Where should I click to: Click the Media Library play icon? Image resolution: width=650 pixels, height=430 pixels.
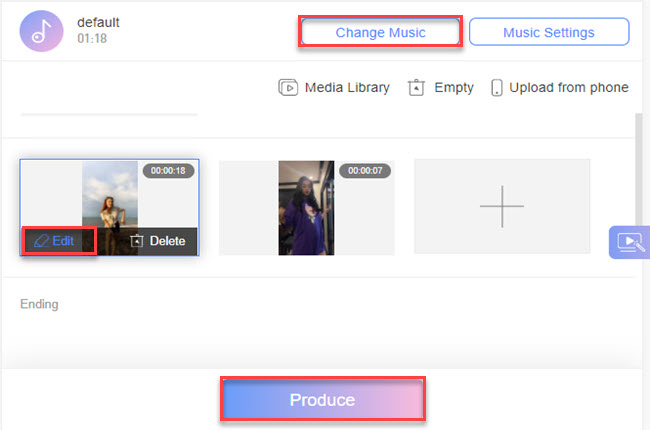point(288,88)
